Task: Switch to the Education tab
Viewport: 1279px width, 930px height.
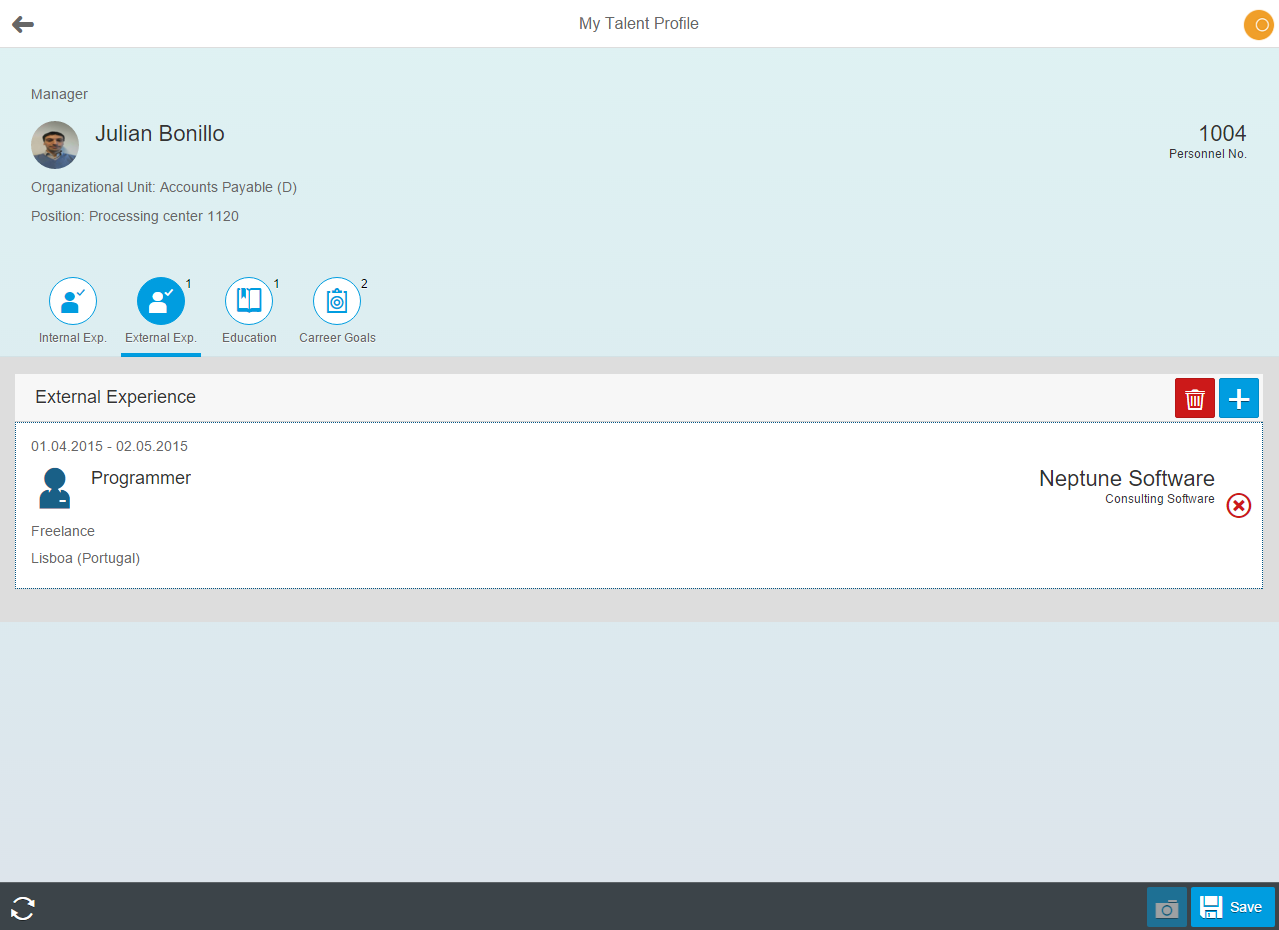Action: point(248,312)
